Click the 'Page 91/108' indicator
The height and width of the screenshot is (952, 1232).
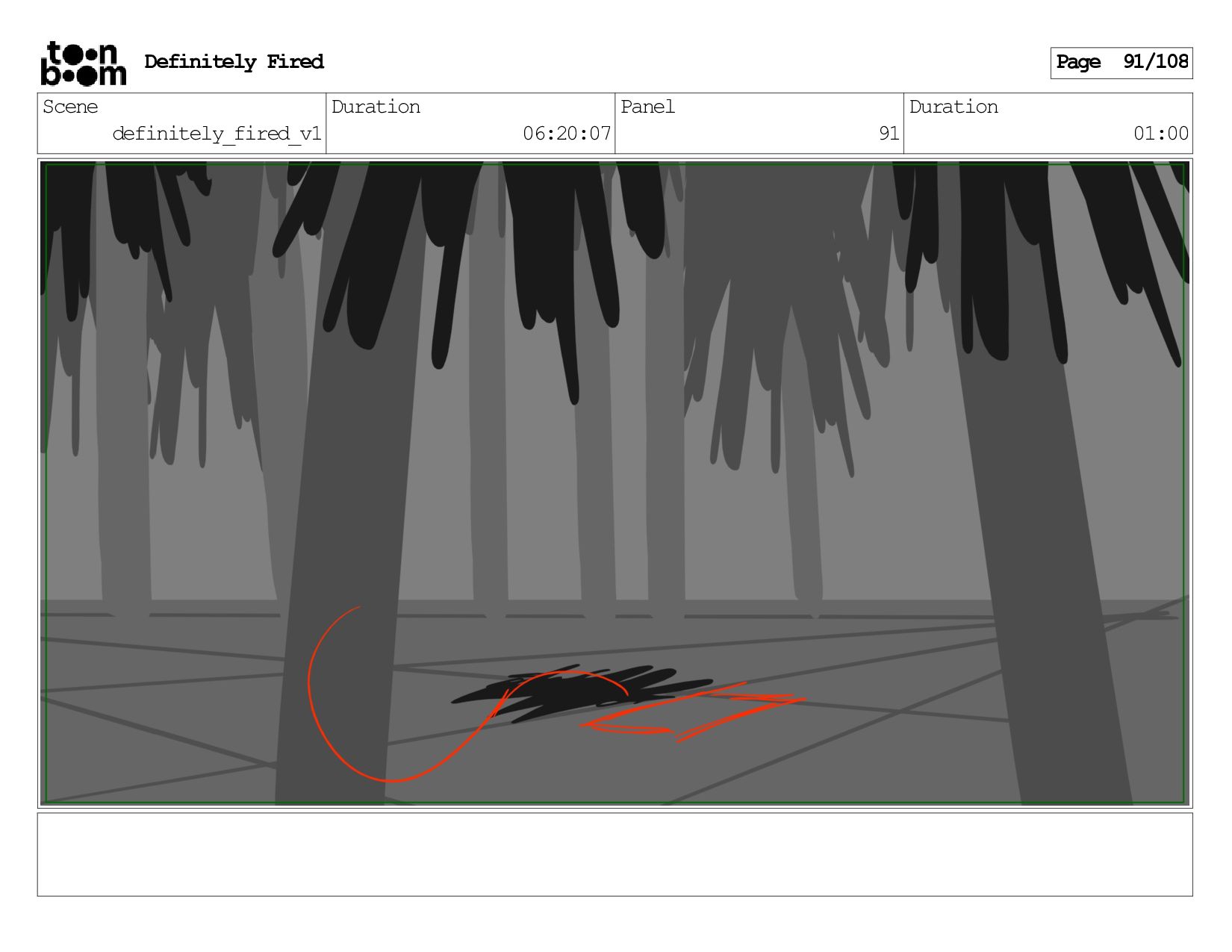click(1121, 63)
